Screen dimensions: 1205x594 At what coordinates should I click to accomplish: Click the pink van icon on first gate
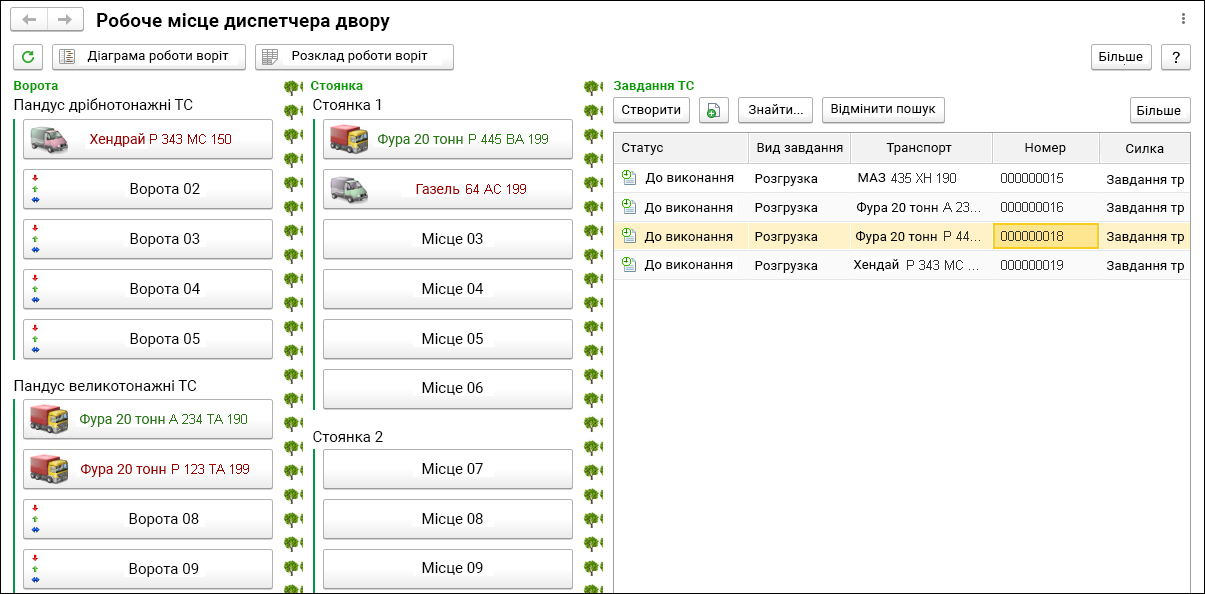[48, 139]
